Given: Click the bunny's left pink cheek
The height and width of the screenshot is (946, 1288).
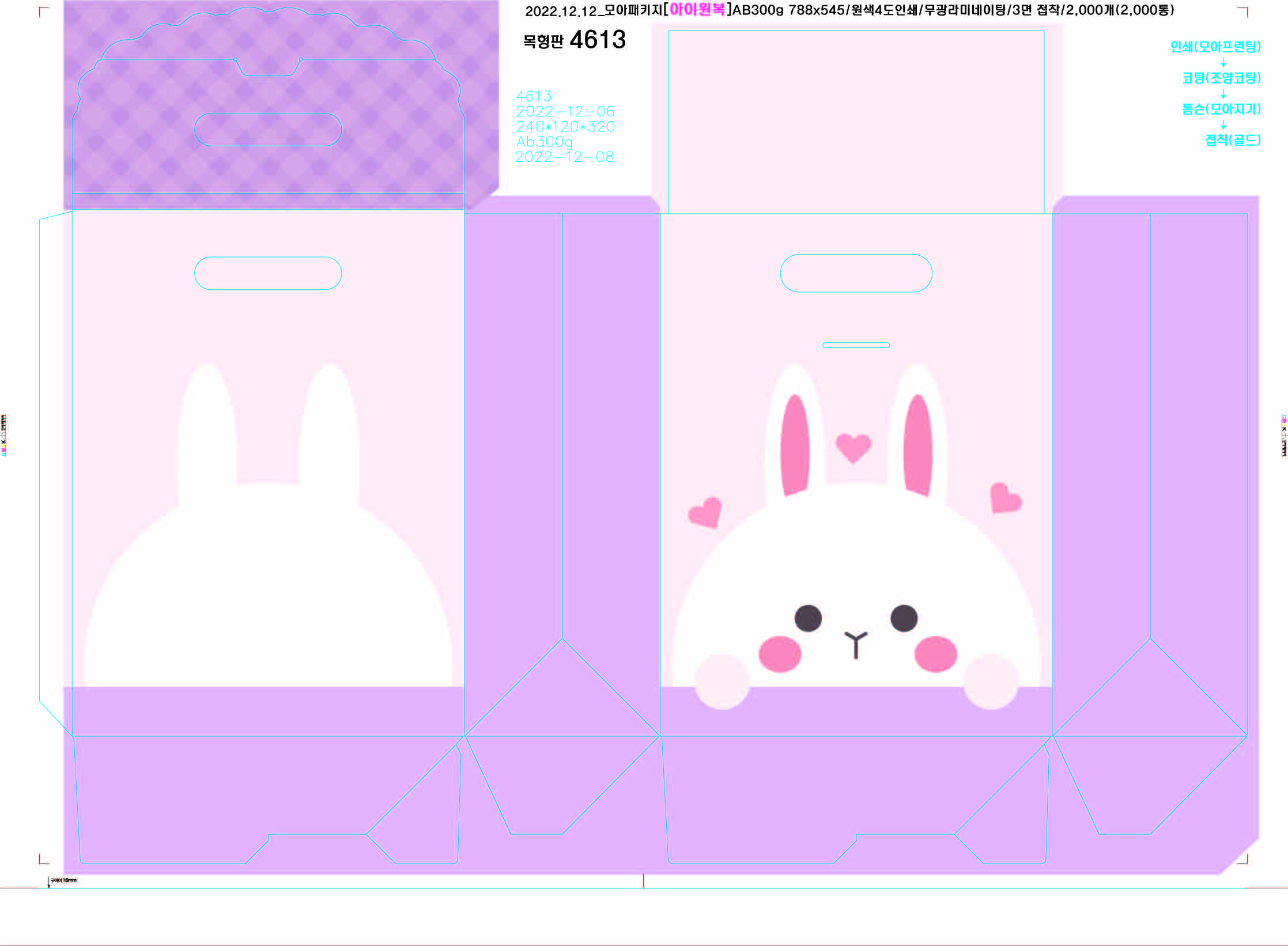Looking at the screenshot, I should click(x=780, y=654).
